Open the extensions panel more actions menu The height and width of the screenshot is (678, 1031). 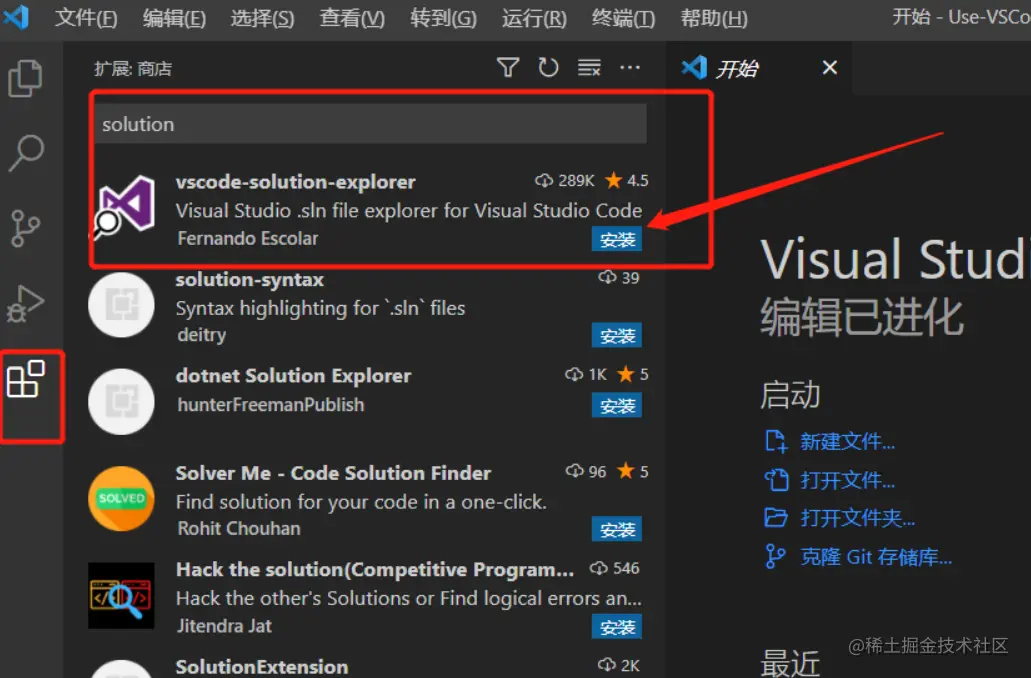630,67
